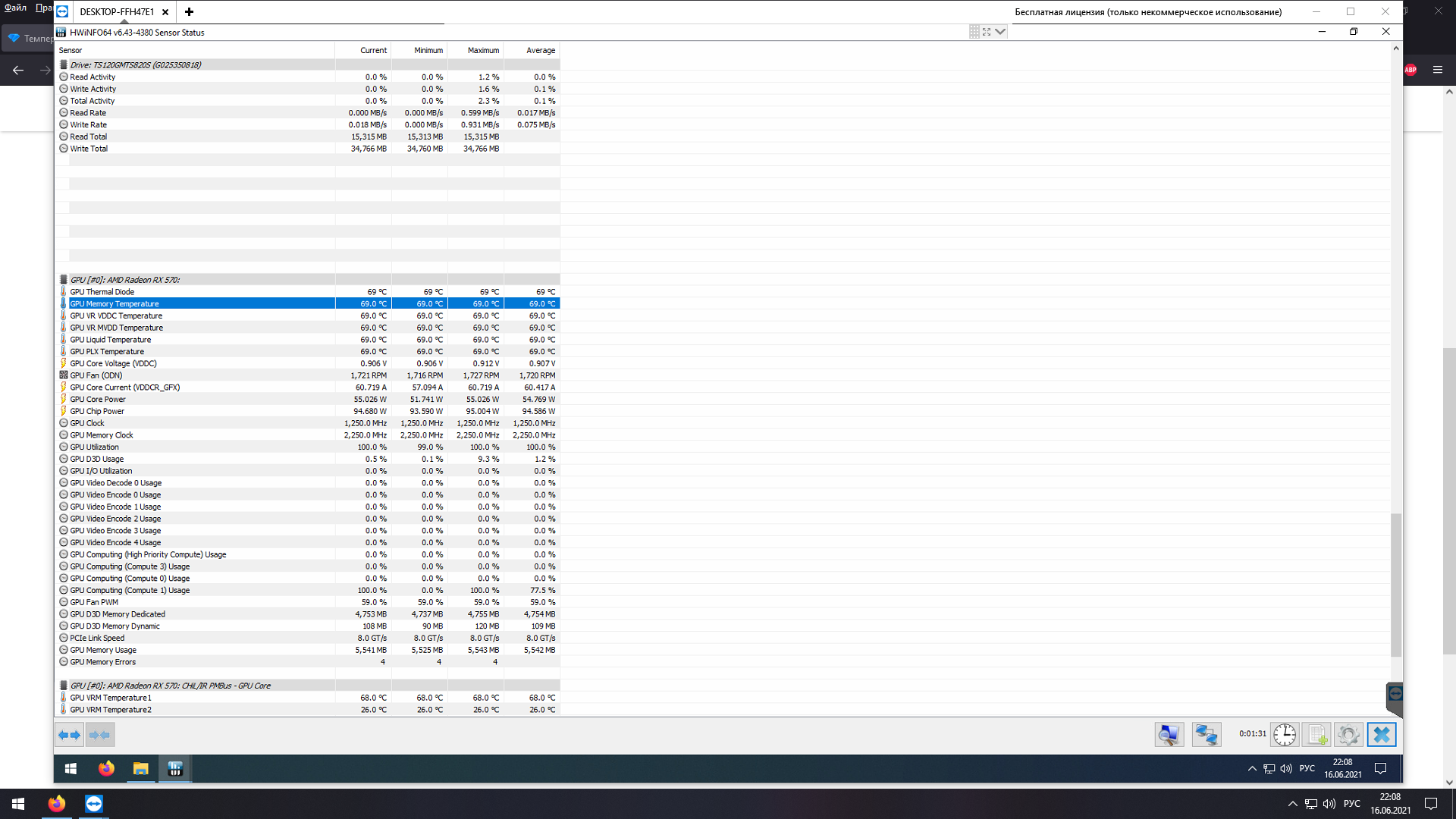Select the DESKTOP-FFH47E1 session tab
The image size is (1456, 819).
(x=117, y=12)
